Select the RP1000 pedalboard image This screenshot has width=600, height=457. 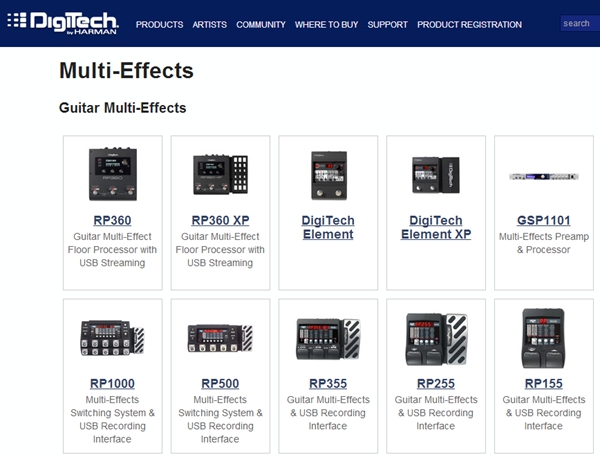click(112, 339)
